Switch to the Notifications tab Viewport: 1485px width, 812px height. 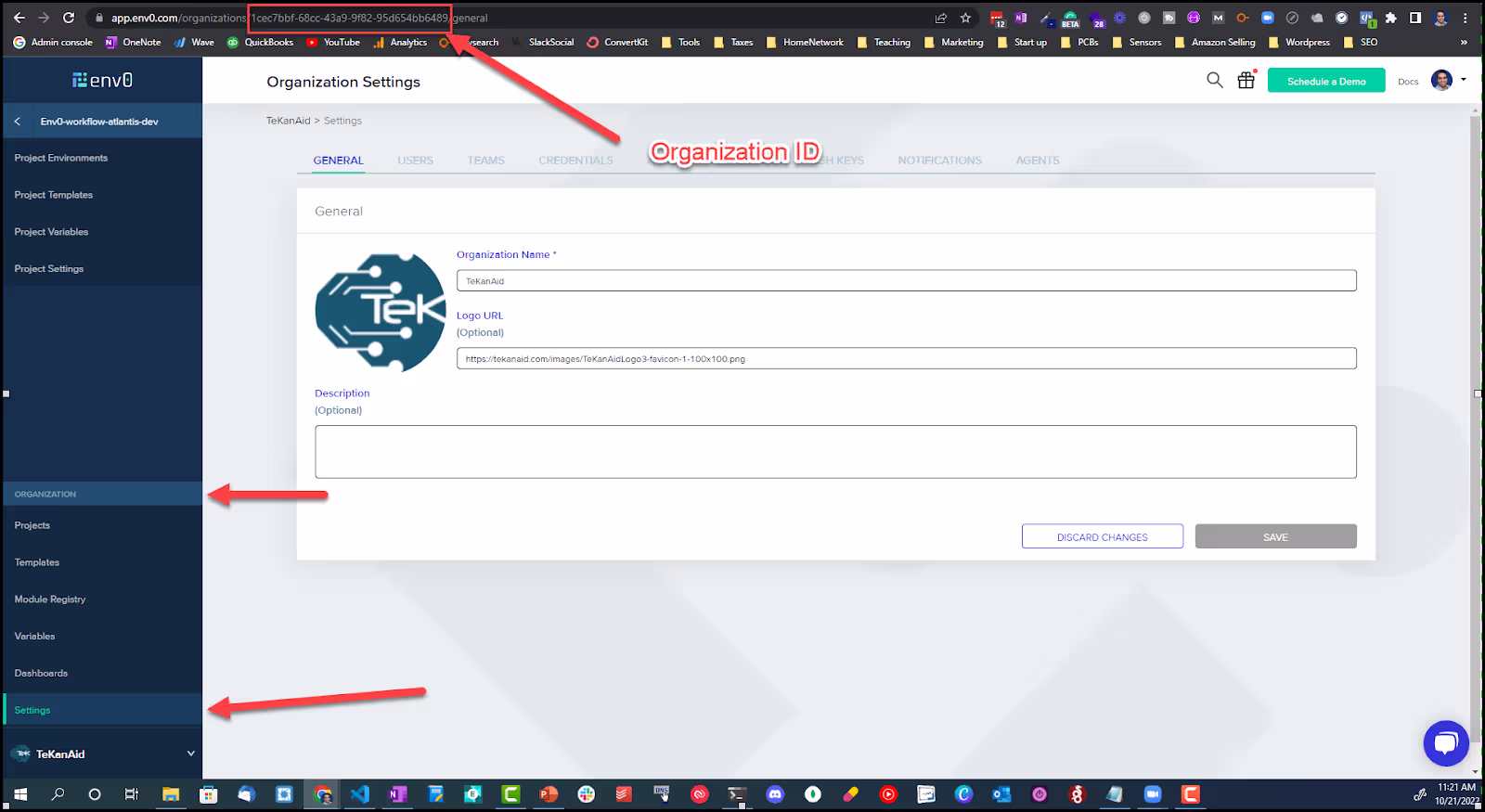pos(939,161)
